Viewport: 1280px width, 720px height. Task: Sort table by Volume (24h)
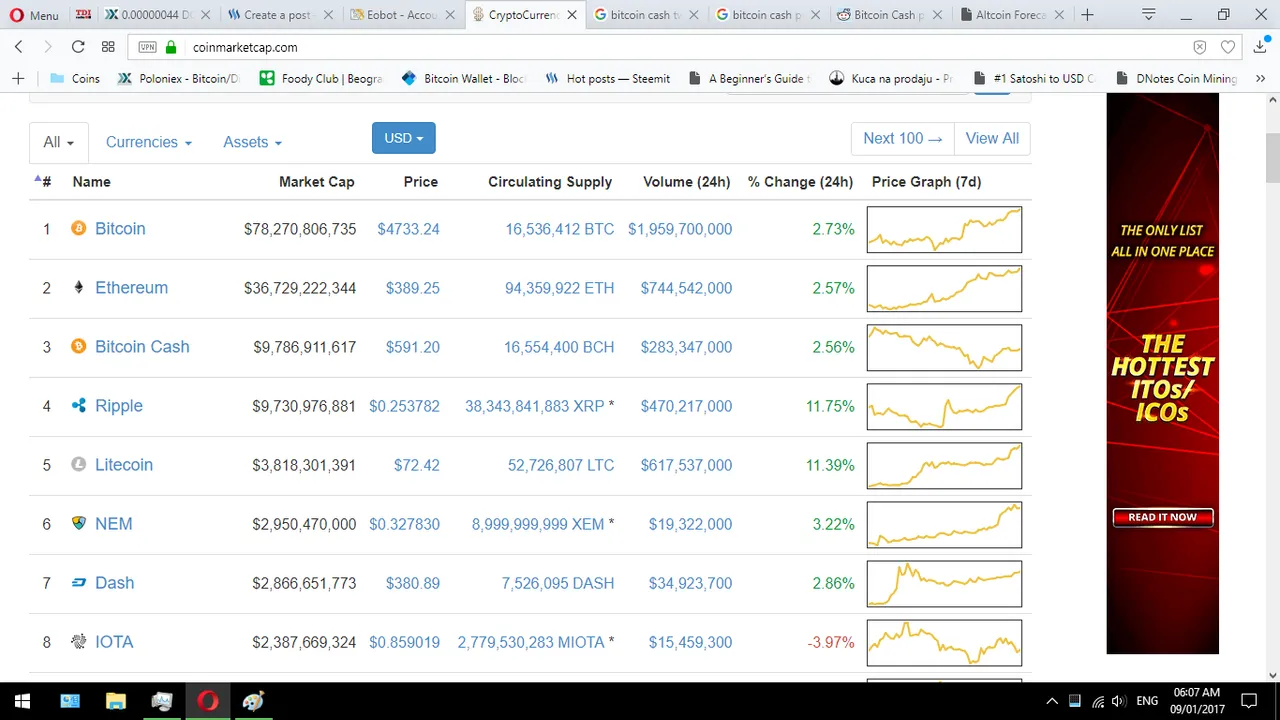687,181
